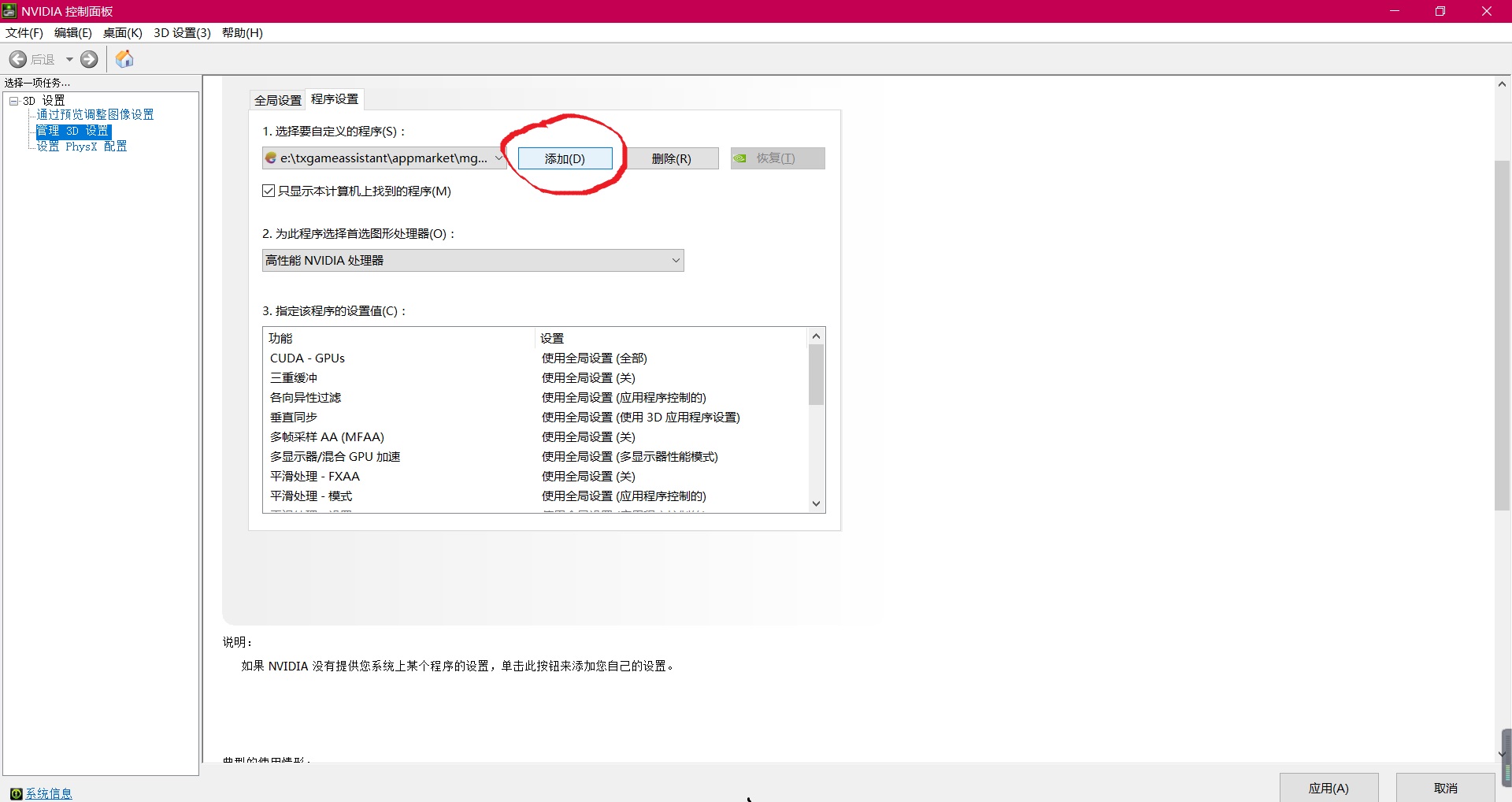Select the 平滑处理 - 模式 setting row
Screen dimensions: 1512x802
(535, 496)
